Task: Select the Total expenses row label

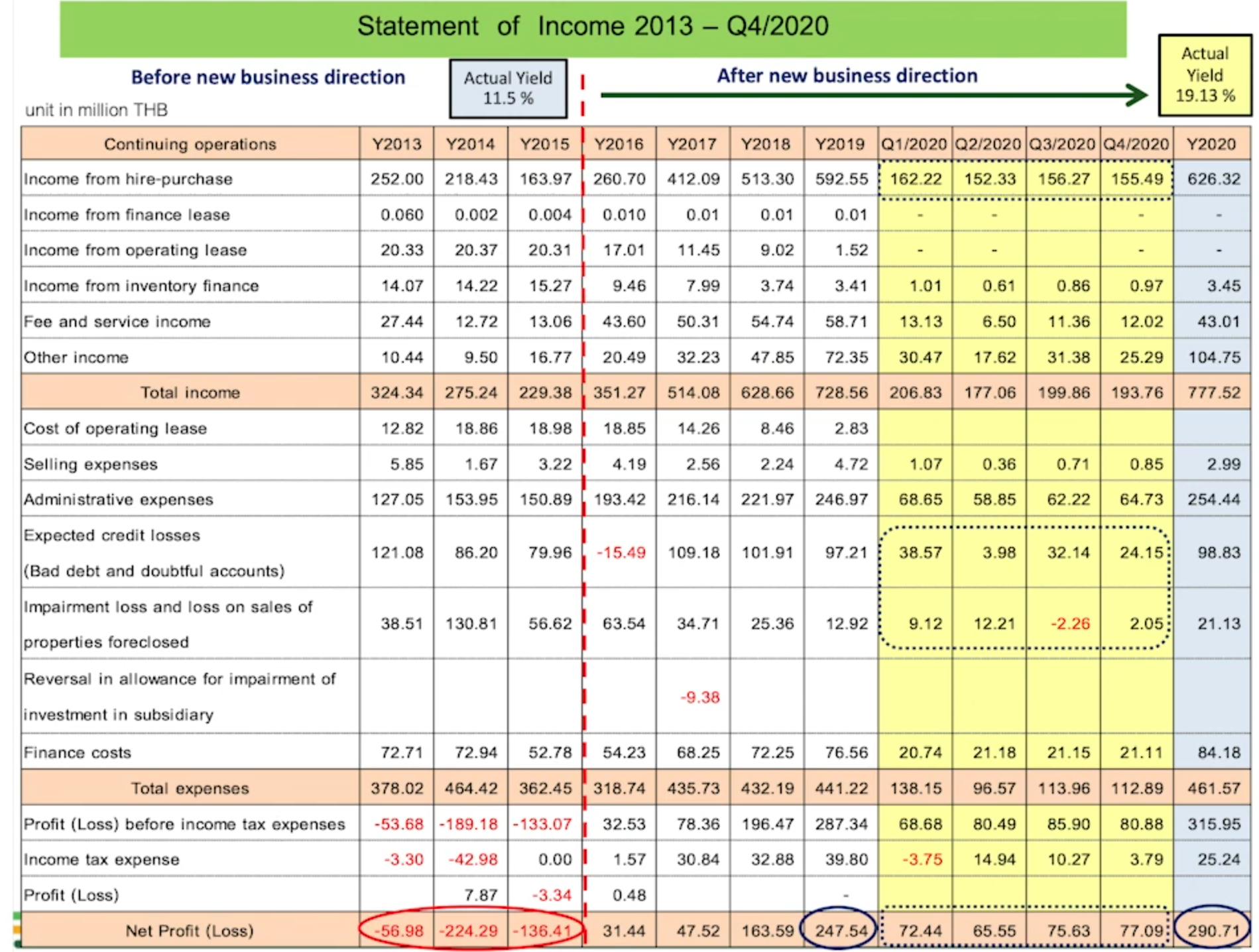Action: tap(190, 788)
